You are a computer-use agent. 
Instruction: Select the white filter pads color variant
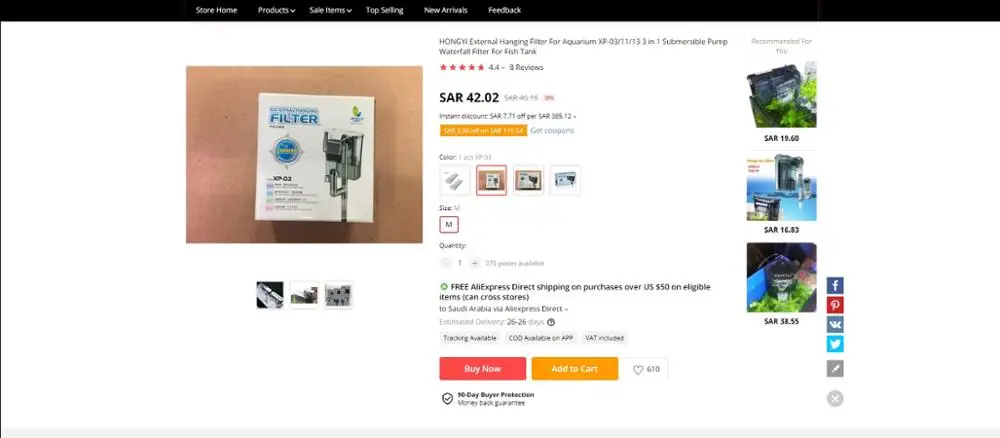tap(455, 180)
